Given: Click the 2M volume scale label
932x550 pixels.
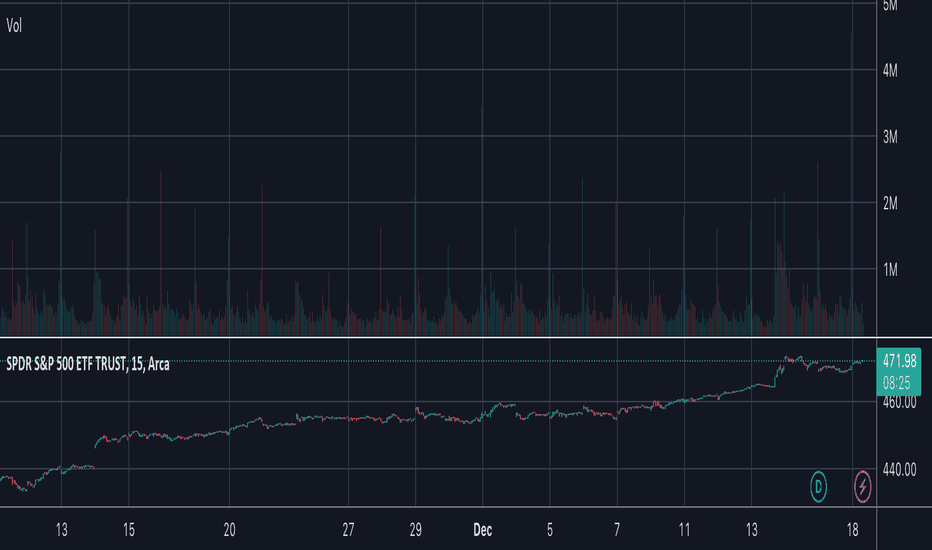Looking at the screenshot, I should click(890, 204).
